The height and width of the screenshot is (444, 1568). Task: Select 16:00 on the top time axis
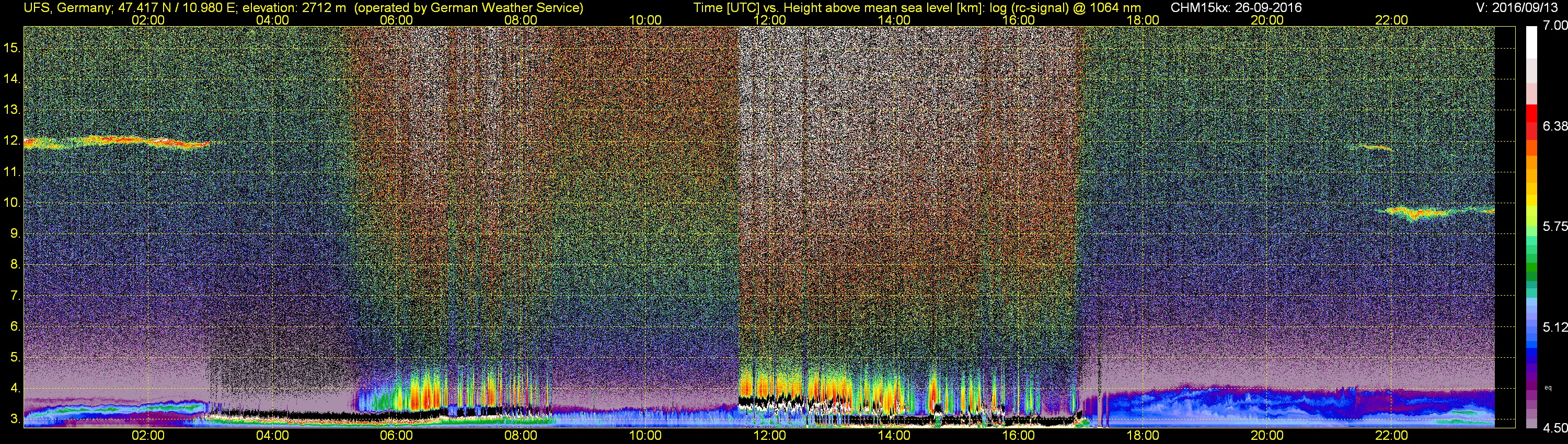coord(1018,20)
